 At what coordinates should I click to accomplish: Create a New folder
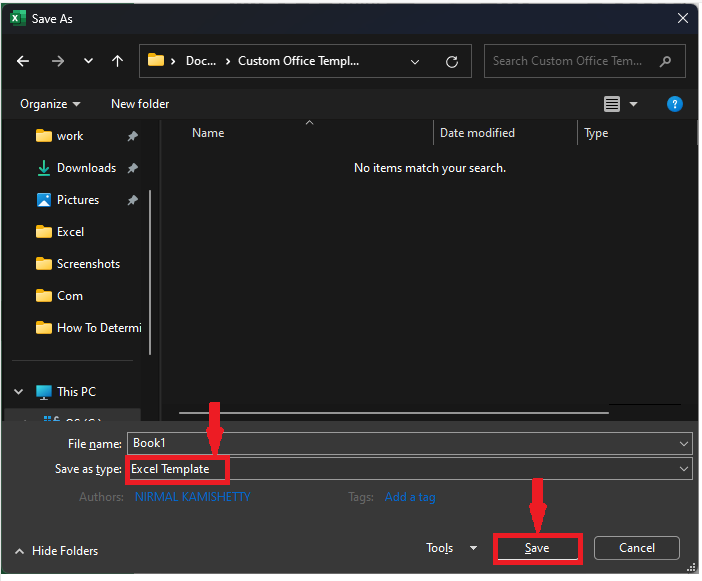140,104
